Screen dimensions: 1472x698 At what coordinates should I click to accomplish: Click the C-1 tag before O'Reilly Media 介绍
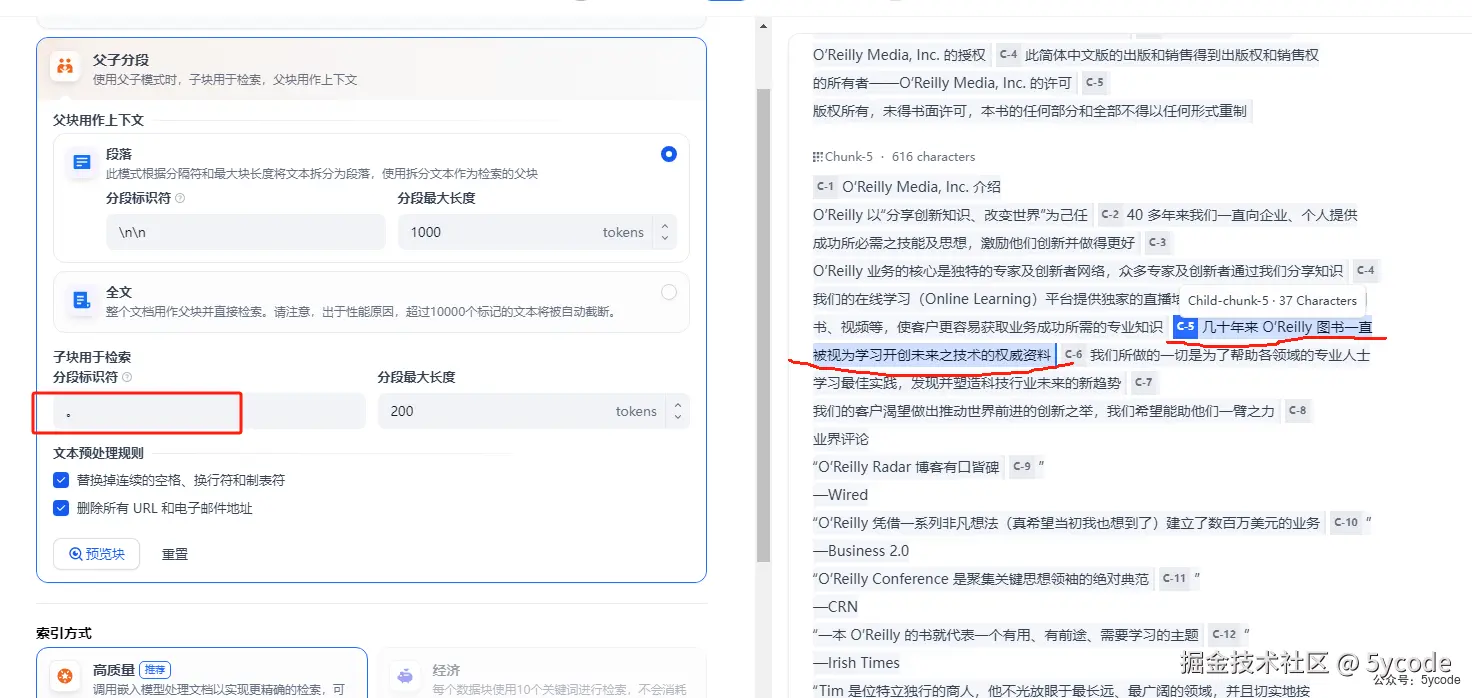825,187
